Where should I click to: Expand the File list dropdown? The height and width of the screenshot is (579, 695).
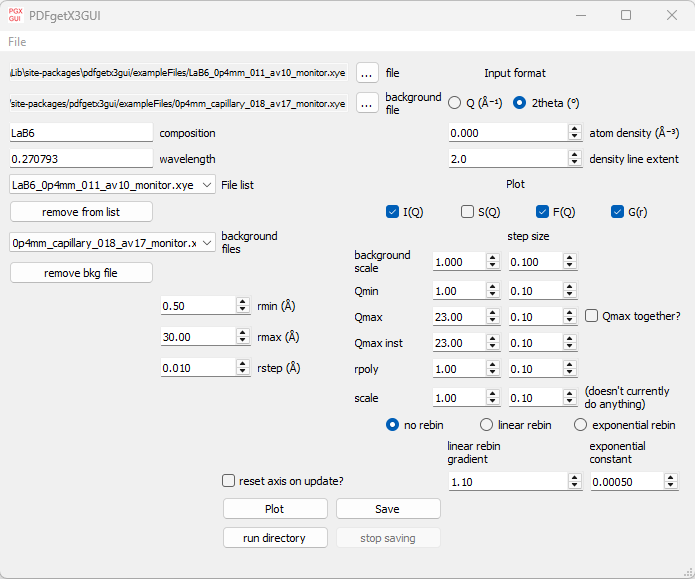206,185
